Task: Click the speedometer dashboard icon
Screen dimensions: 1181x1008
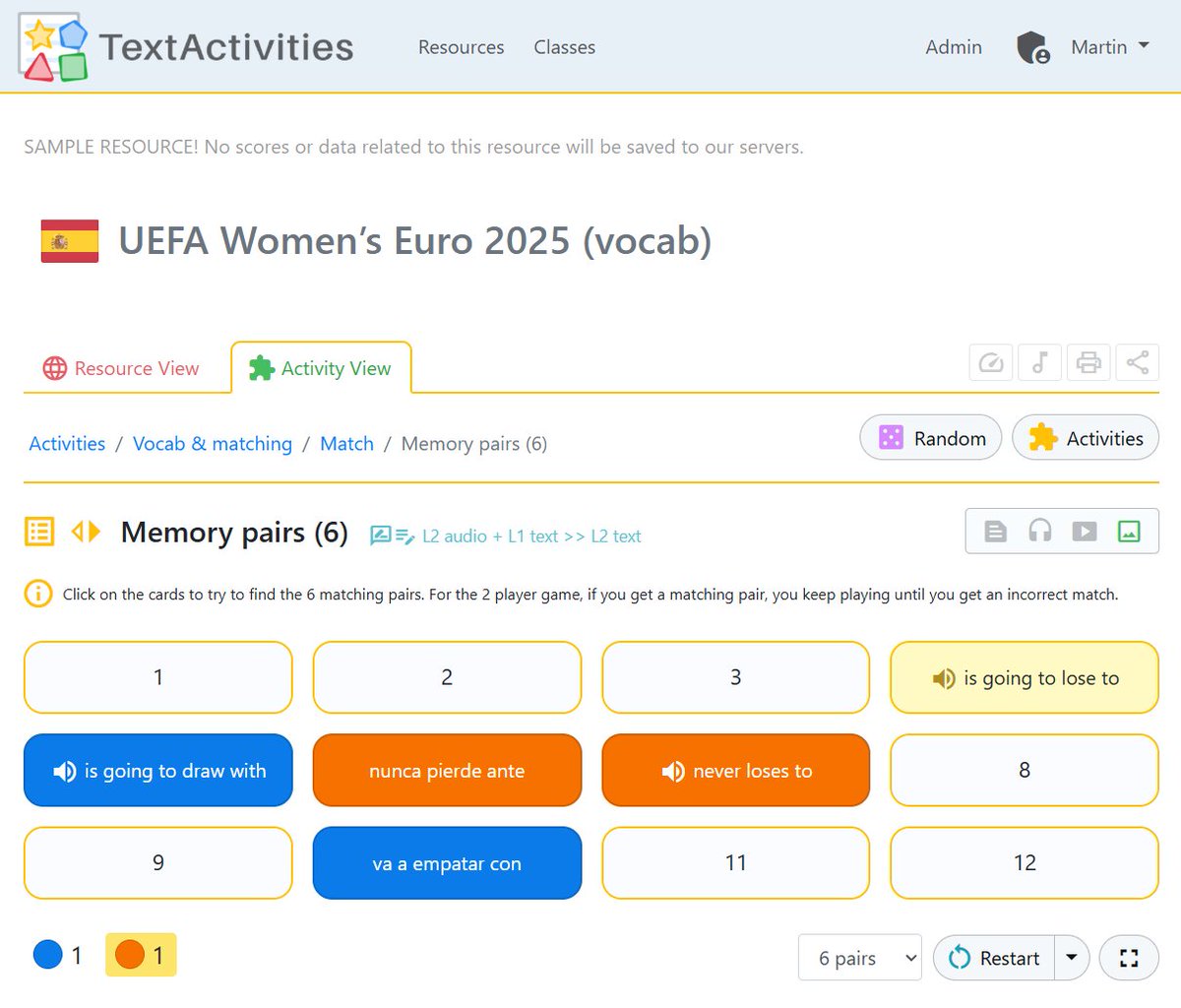Action: 991,362
